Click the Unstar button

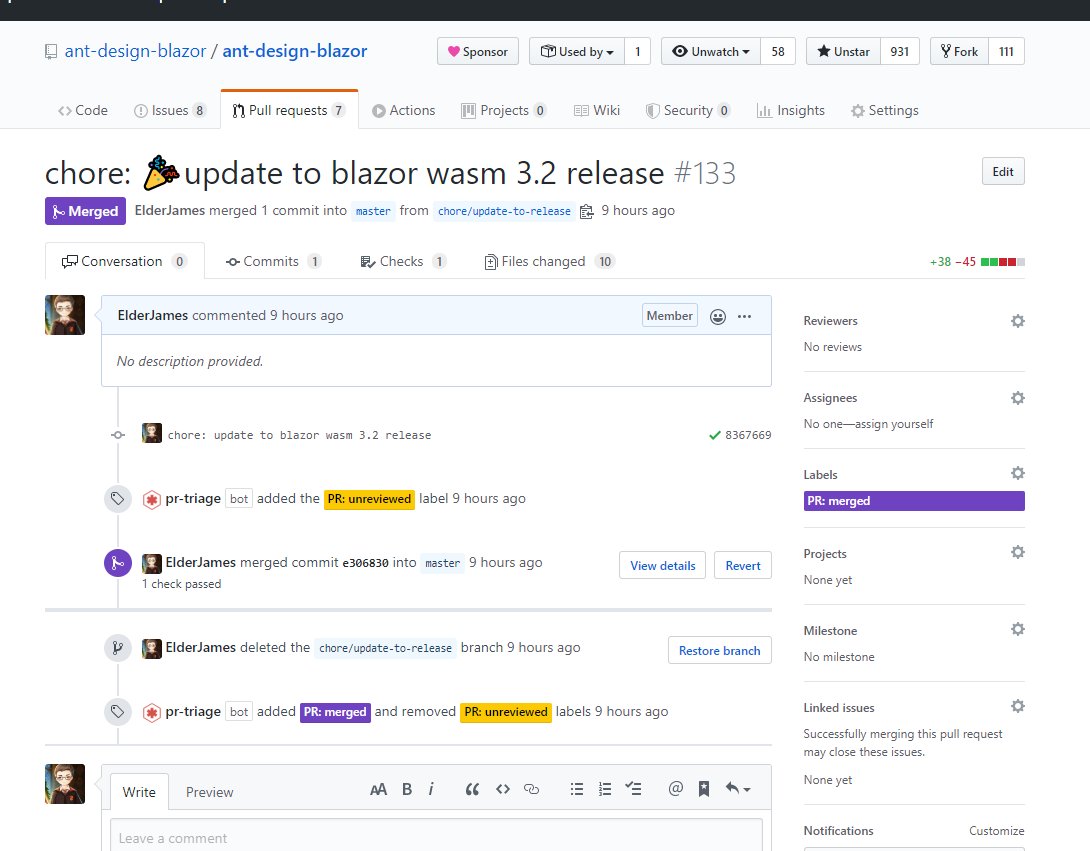(x=843, y=51)
